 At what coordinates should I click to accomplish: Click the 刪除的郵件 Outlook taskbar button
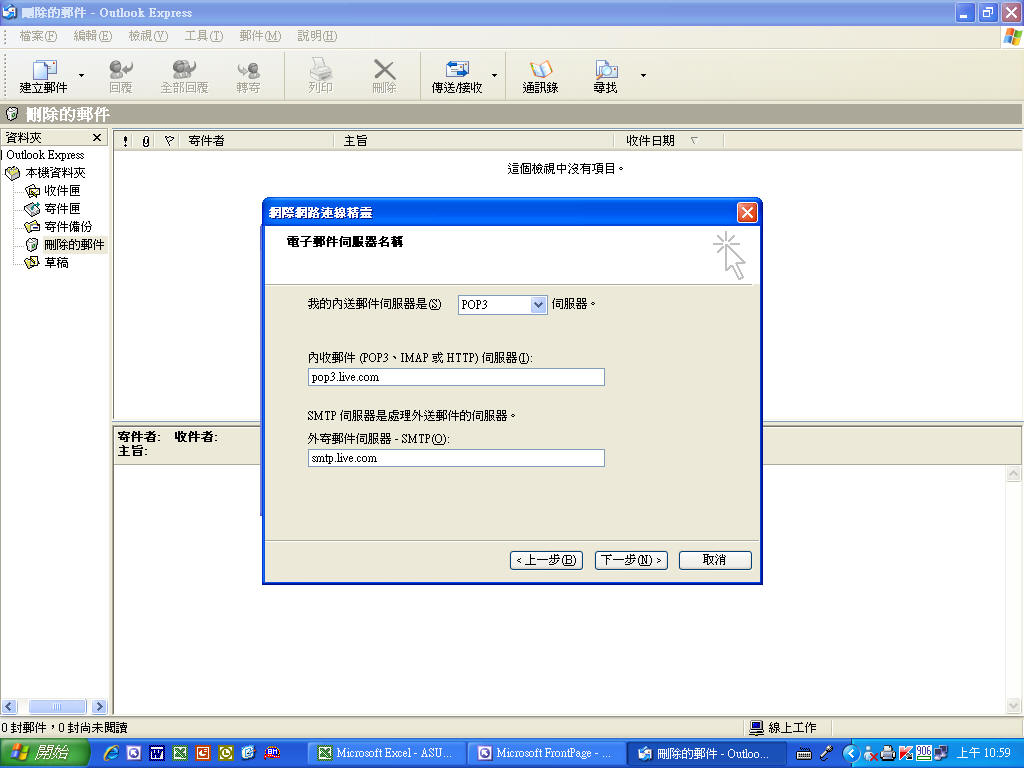click(x=706, y=754)
